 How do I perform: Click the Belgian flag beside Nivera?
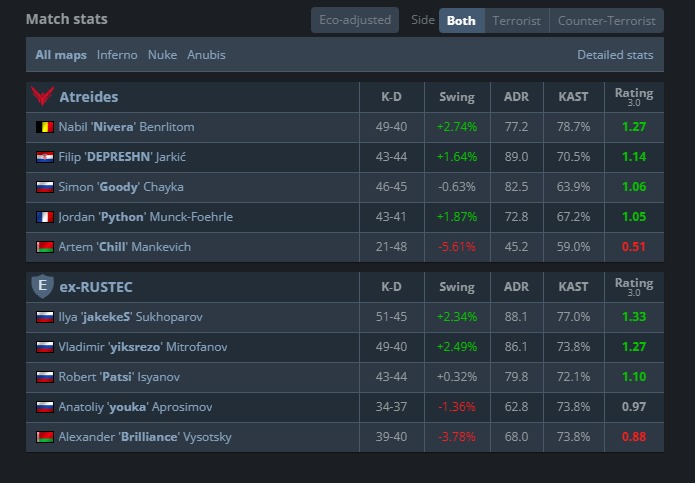pos(45,127)
